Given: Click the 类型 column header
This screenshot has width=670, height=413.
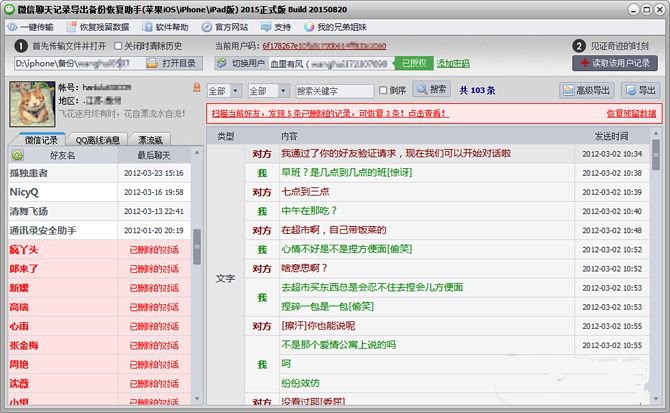Looking at the screenshot, I should 226,136.
